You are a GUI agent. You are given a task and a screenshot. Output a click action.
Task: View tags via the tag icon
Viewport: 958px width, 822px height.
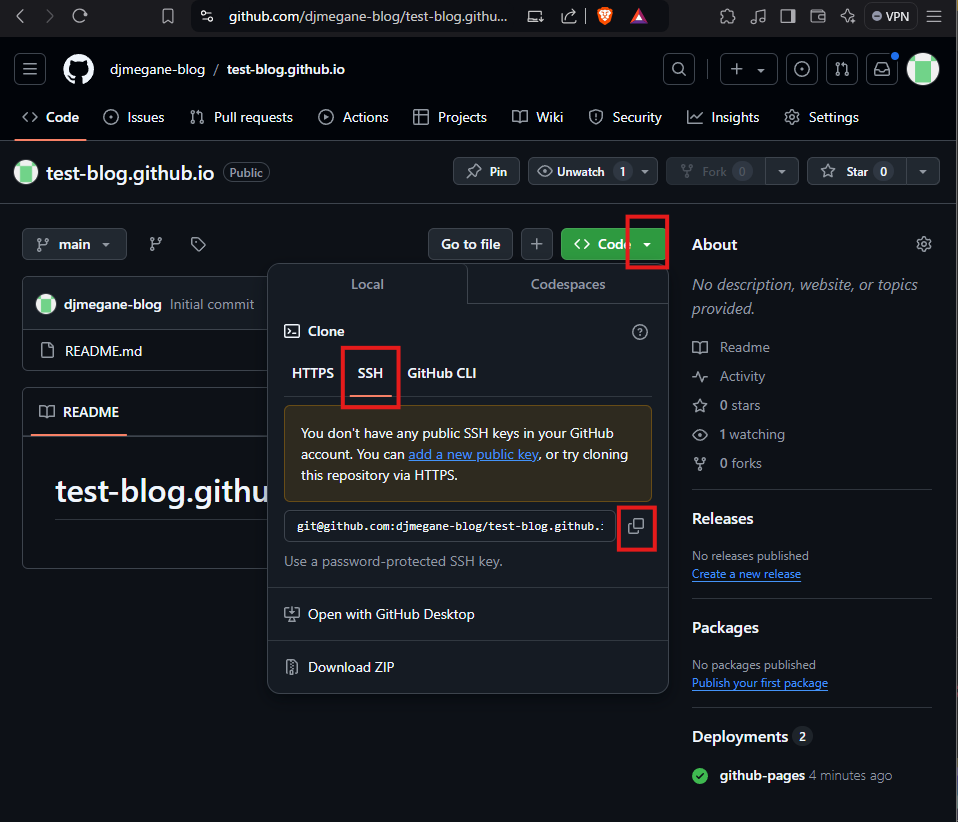pos(198,244)
